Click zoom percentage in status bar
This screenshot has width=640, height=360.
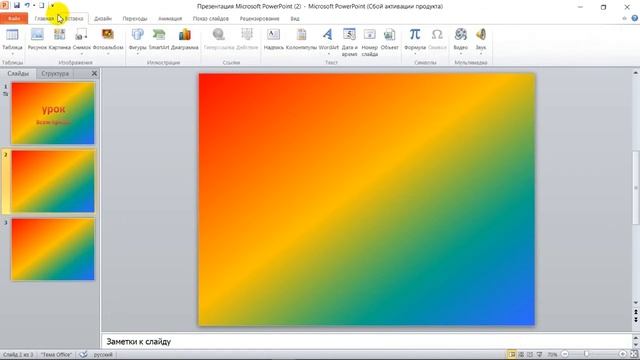(552, 355)
